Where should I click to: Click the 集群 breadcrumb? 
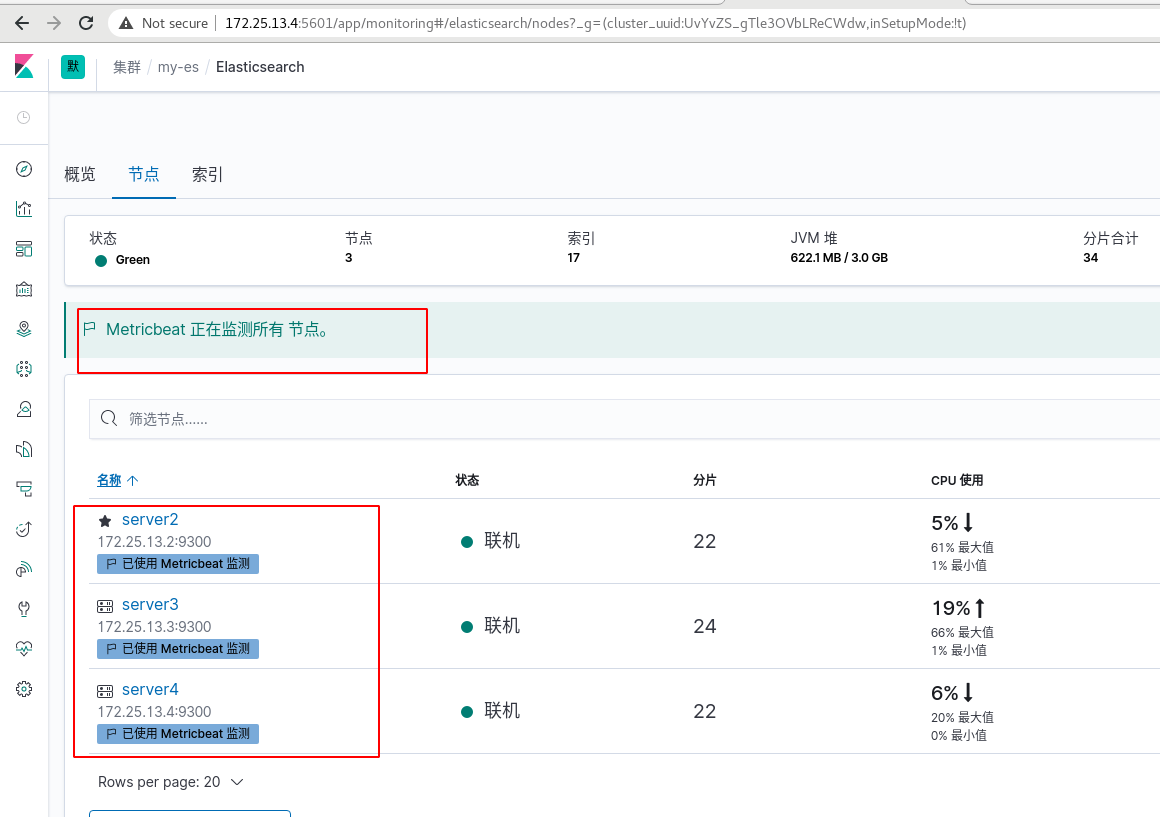(x=127, y=67)
